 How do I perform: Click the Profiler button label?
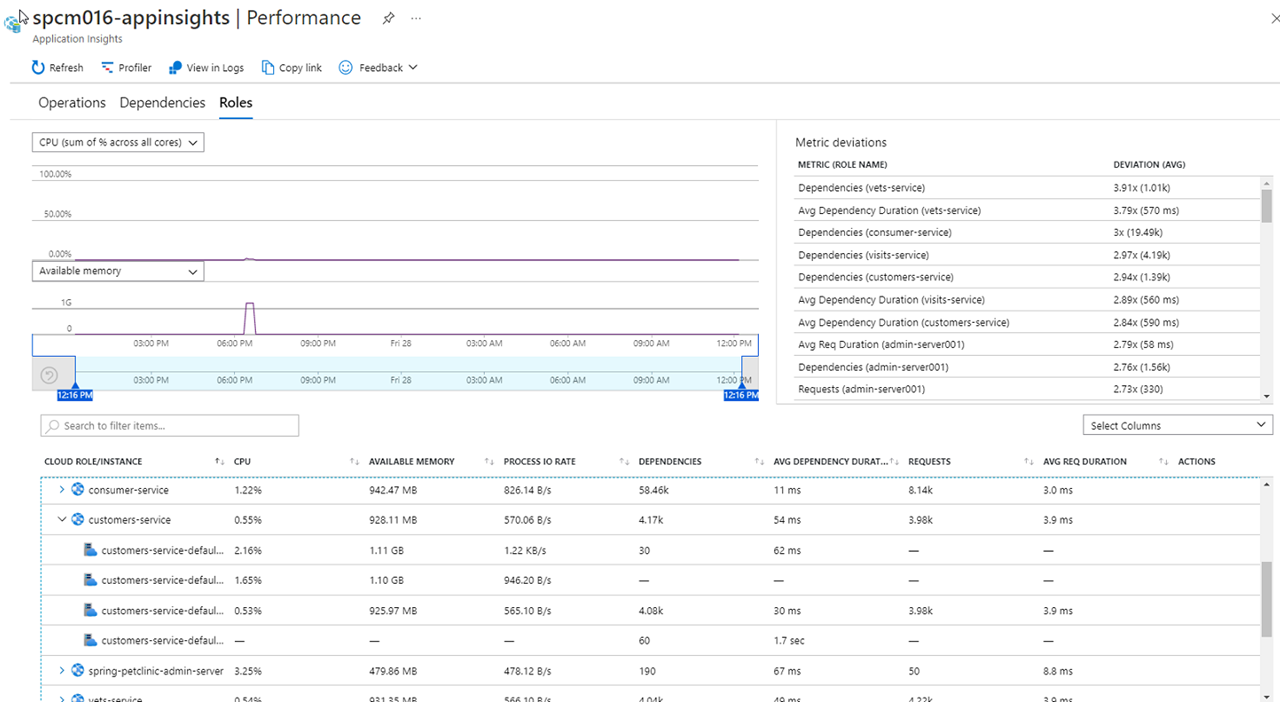pyautogui.click(x=135, y=68)
